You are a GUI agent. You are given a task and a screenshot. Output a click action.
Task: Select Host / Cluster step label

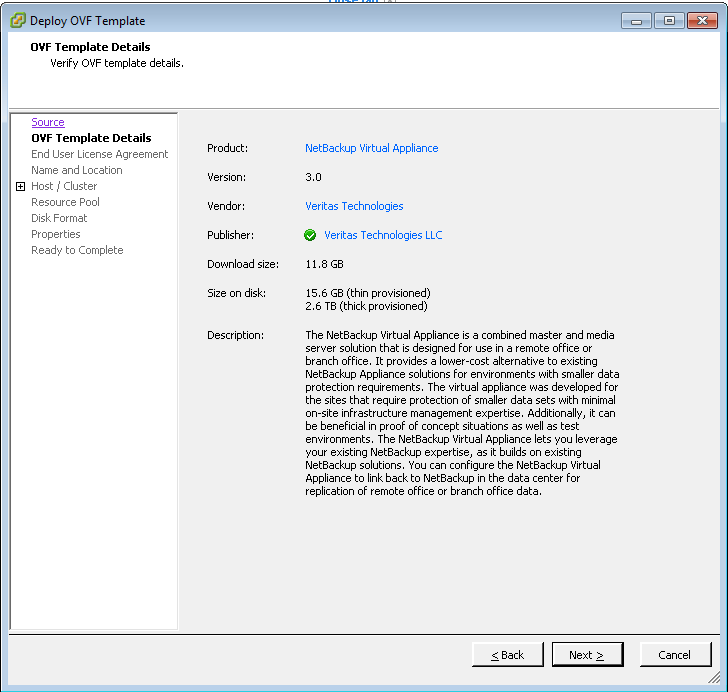pos(64,186)
